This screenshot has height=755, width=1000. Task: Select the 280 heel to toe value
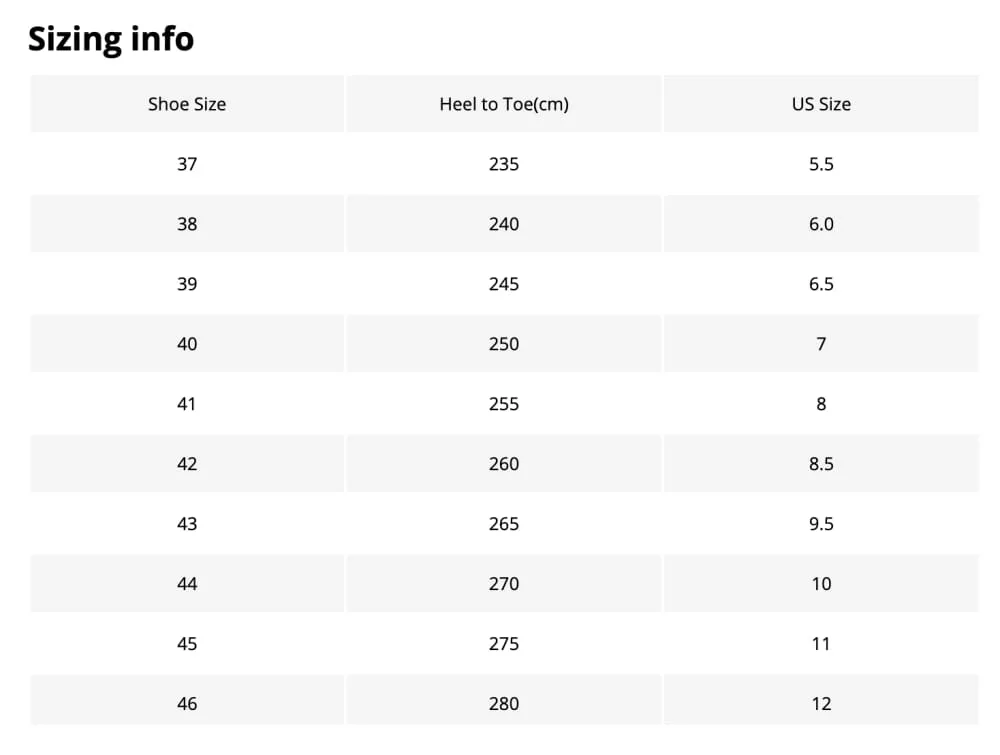tap(504, 704)
